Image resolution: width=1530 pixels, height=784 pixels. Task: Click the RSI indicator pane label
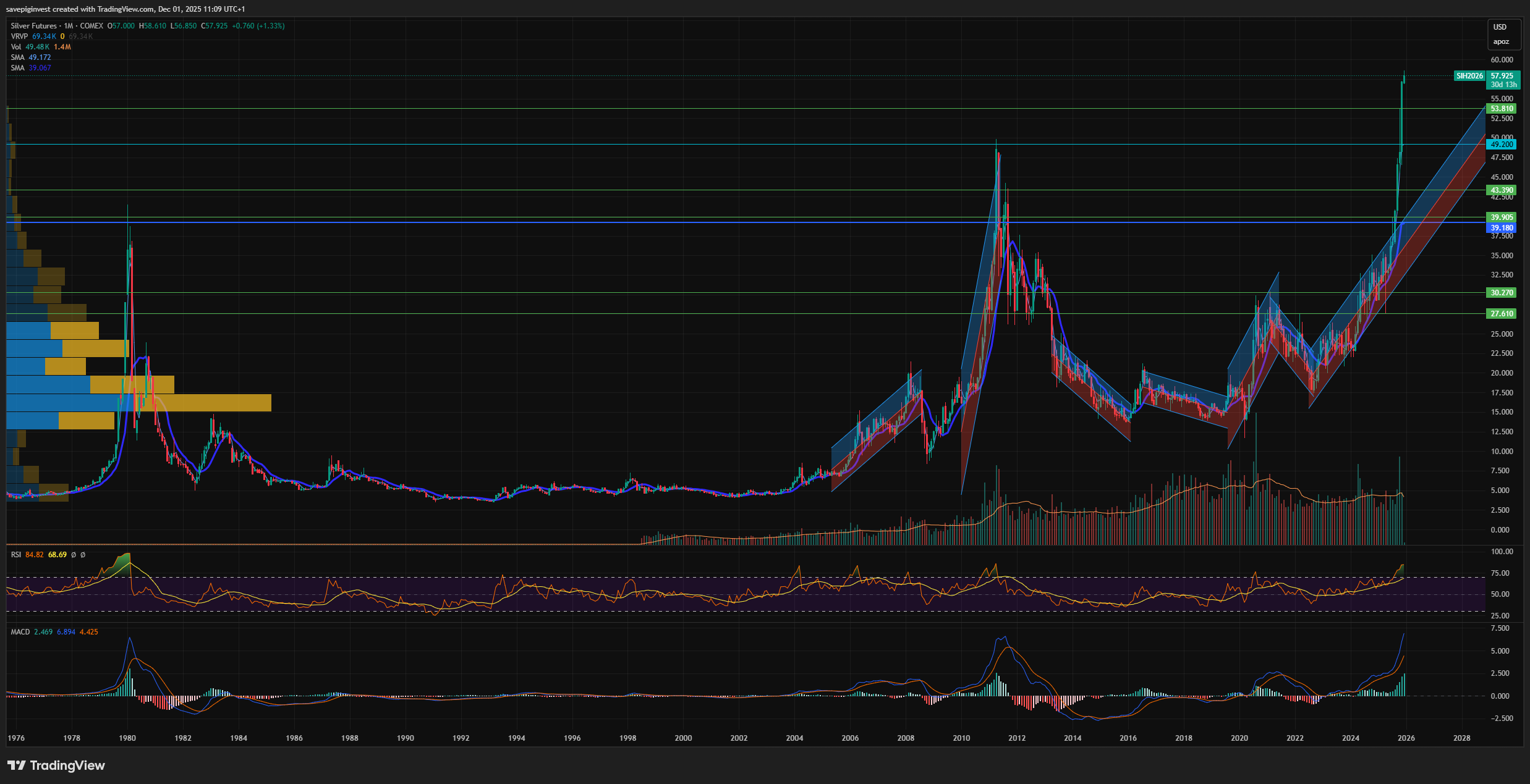click(16, 555)
